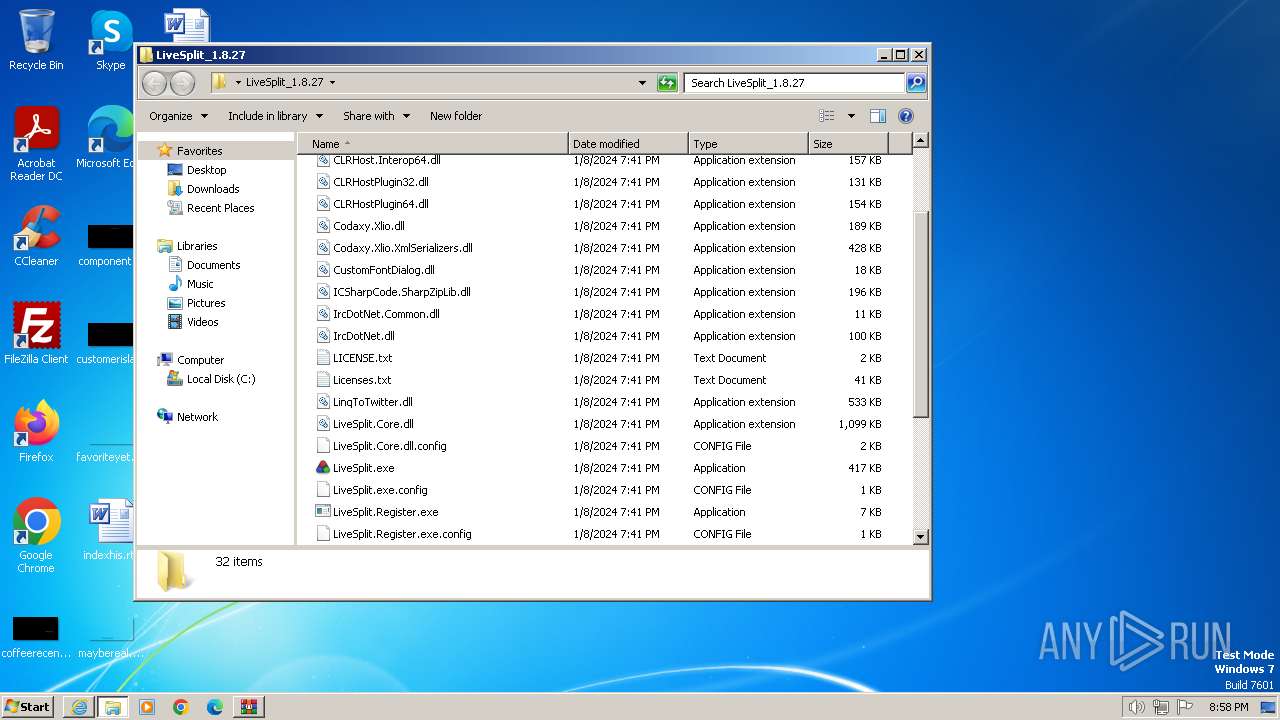Click the New folder button
1280x720 pixels.
pos(456,116)
